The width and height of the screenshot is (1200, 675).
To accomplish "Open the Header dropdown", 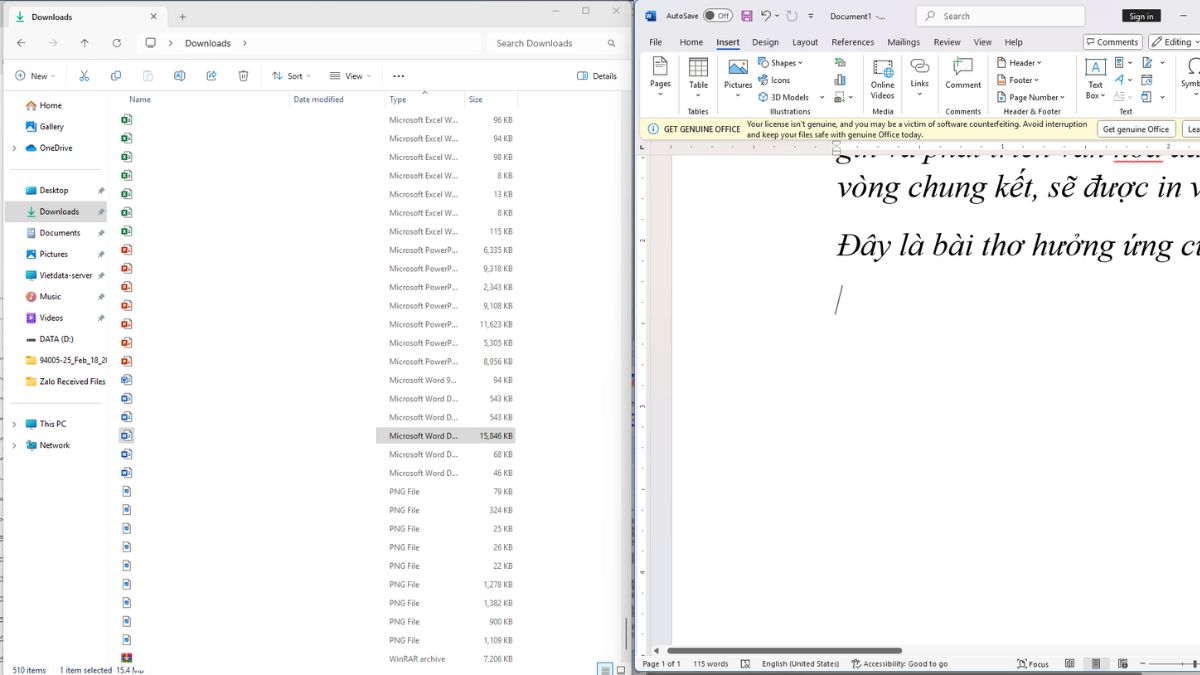I will pos(1019,63).
